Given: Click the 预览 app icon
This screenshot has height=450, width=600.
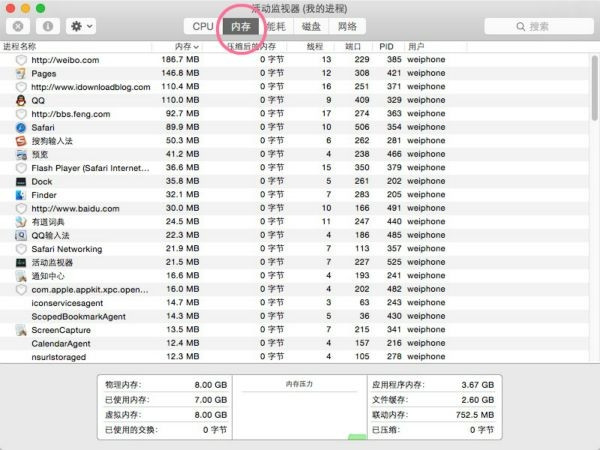Looking at the screenshot, I should (21, 155).
